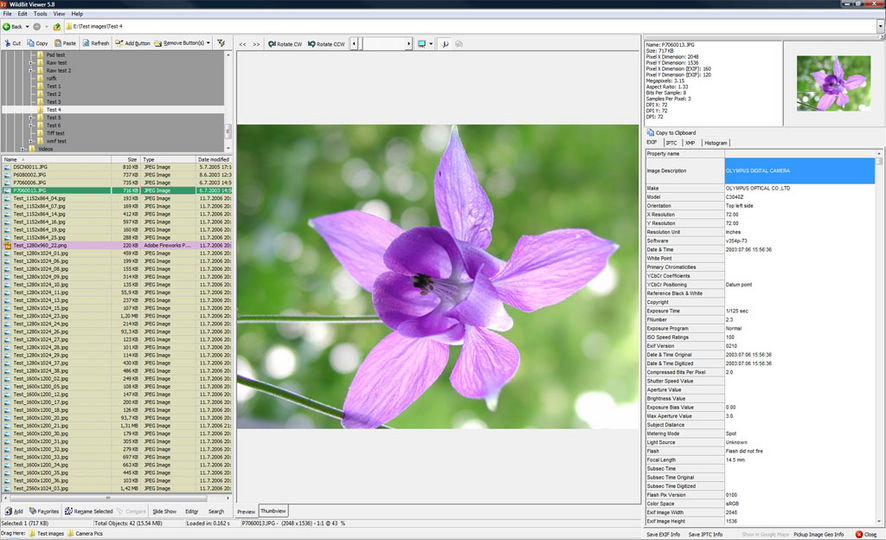Expand the wmf test folder
This screenshot has width=886, height=540.
pos(31,141)
